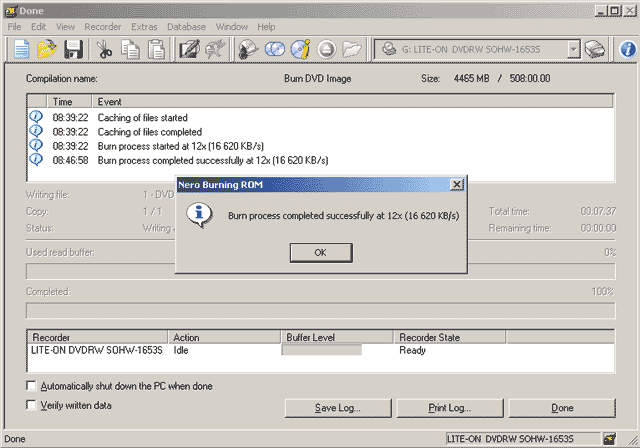
Task: Close the Nero Burning ROM dialog
Action: (x=457, y=185)
